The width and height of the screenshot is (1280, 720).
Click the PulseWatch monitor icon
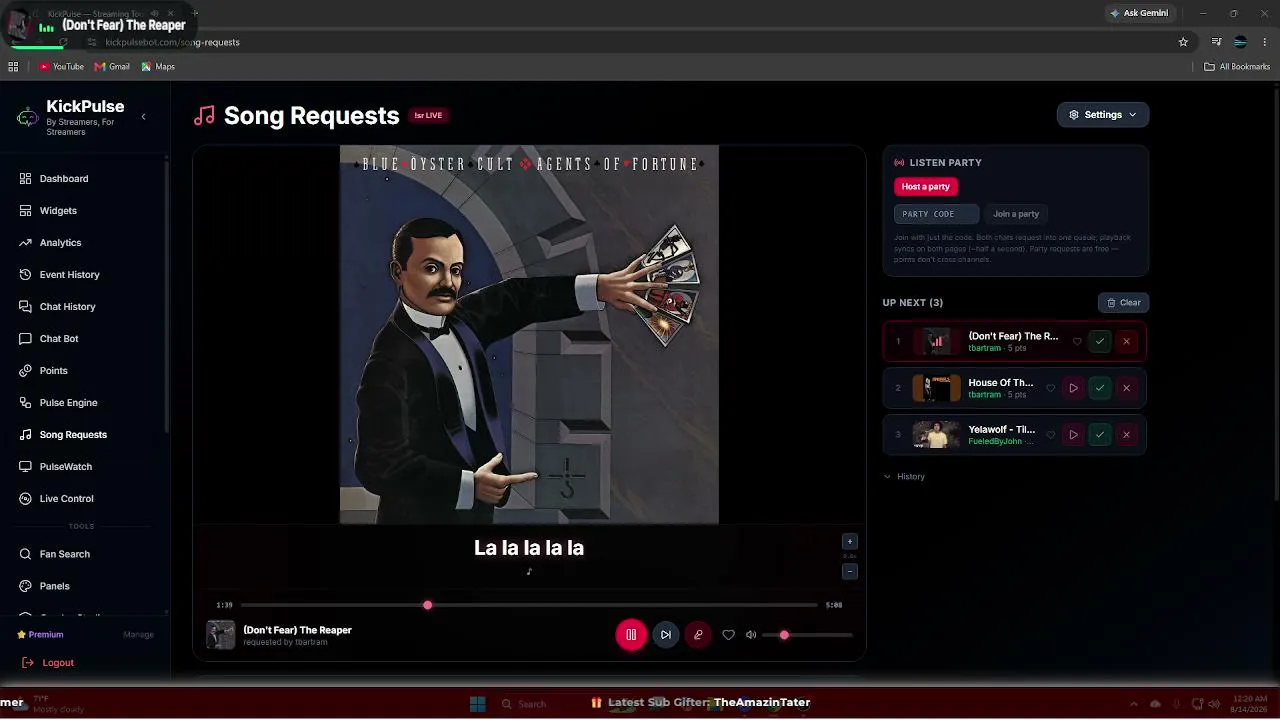point(26,467)
